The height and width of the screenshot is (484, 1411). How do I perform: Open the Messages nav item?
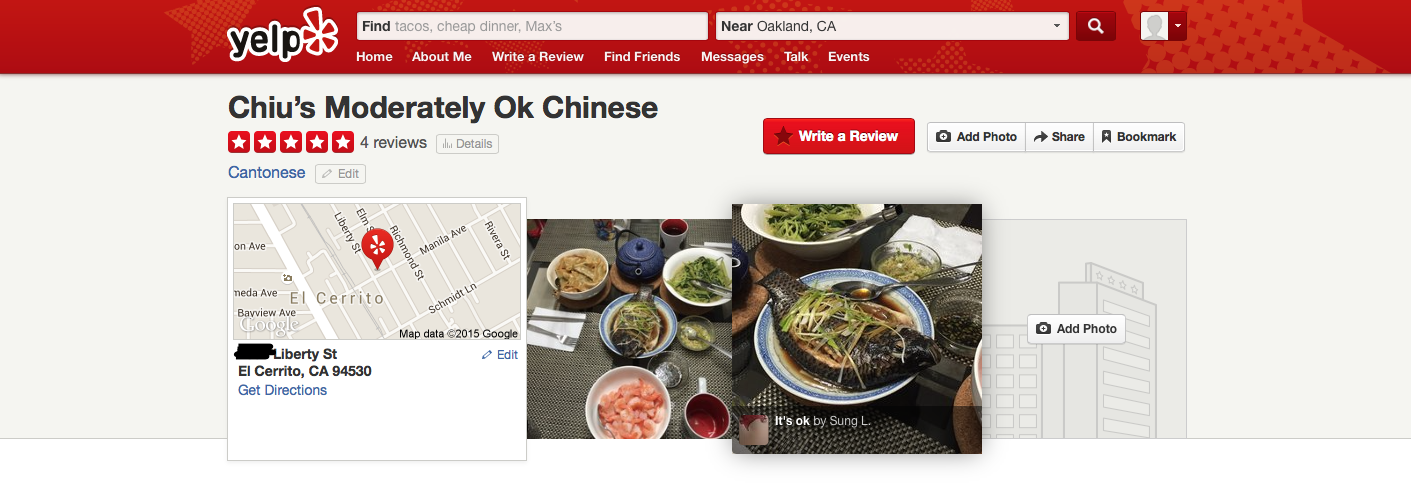click(x=732, y=57)
